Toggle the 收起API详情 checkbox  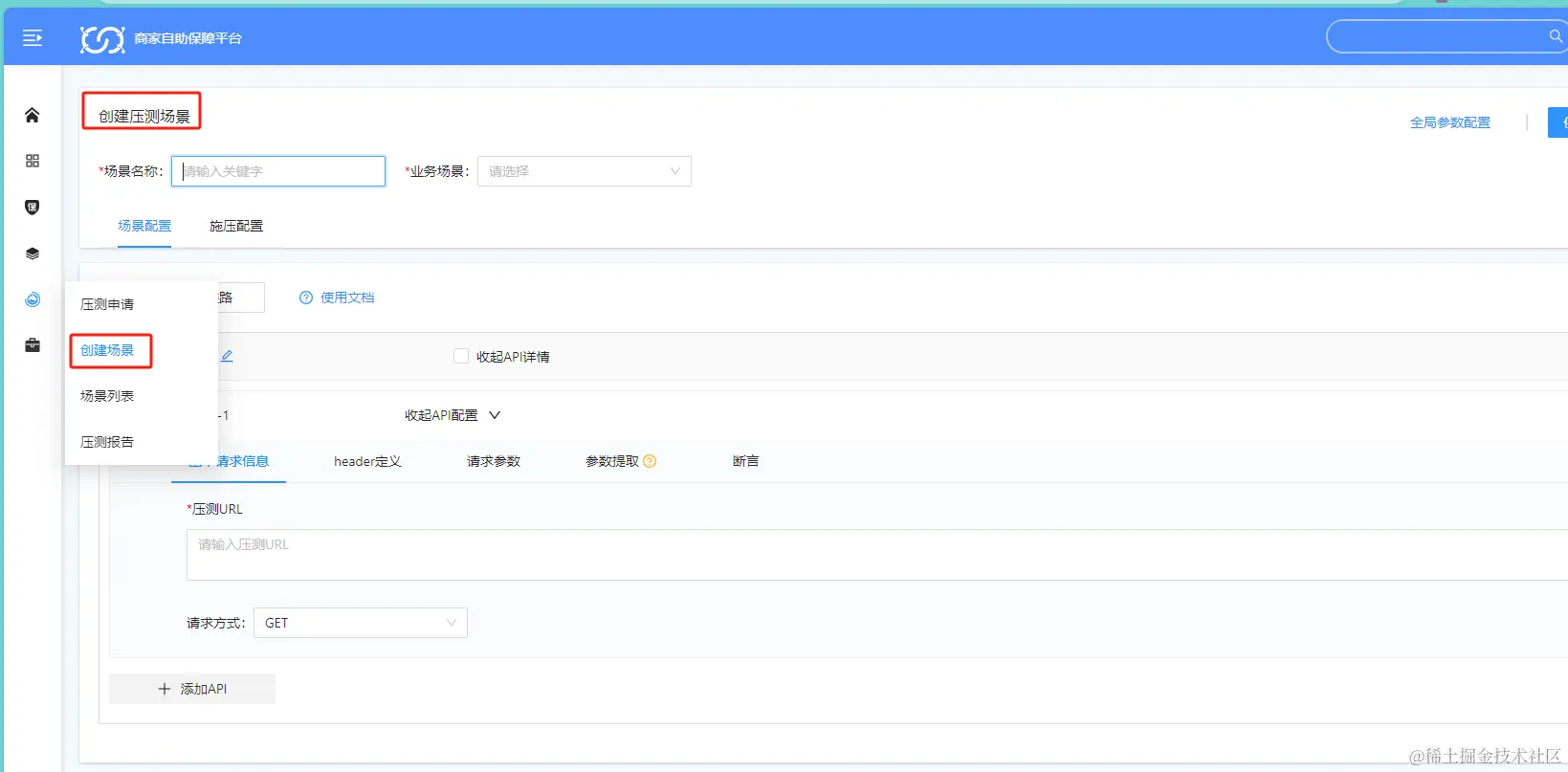tap(461, 356)
